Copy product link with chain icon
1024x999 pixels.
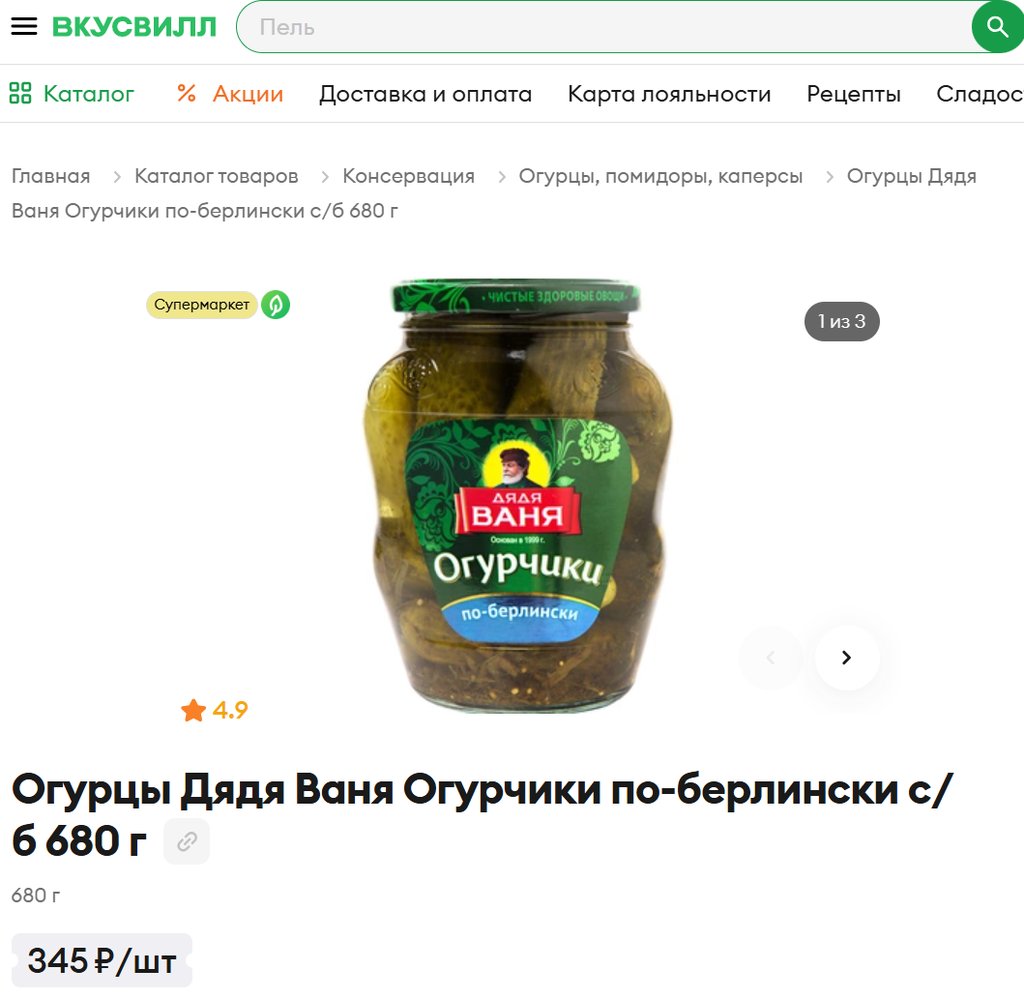pos(187,841)
